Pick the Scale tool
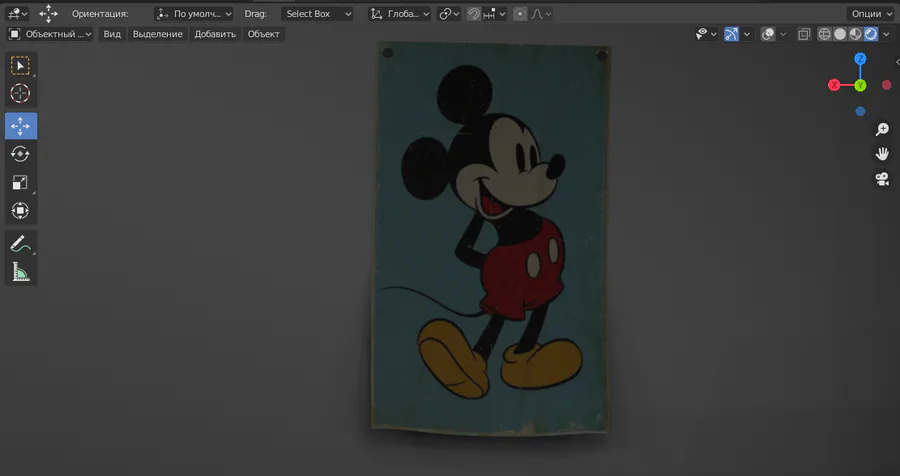The height and width of the screenshot is (476, 900). (21, 182)
